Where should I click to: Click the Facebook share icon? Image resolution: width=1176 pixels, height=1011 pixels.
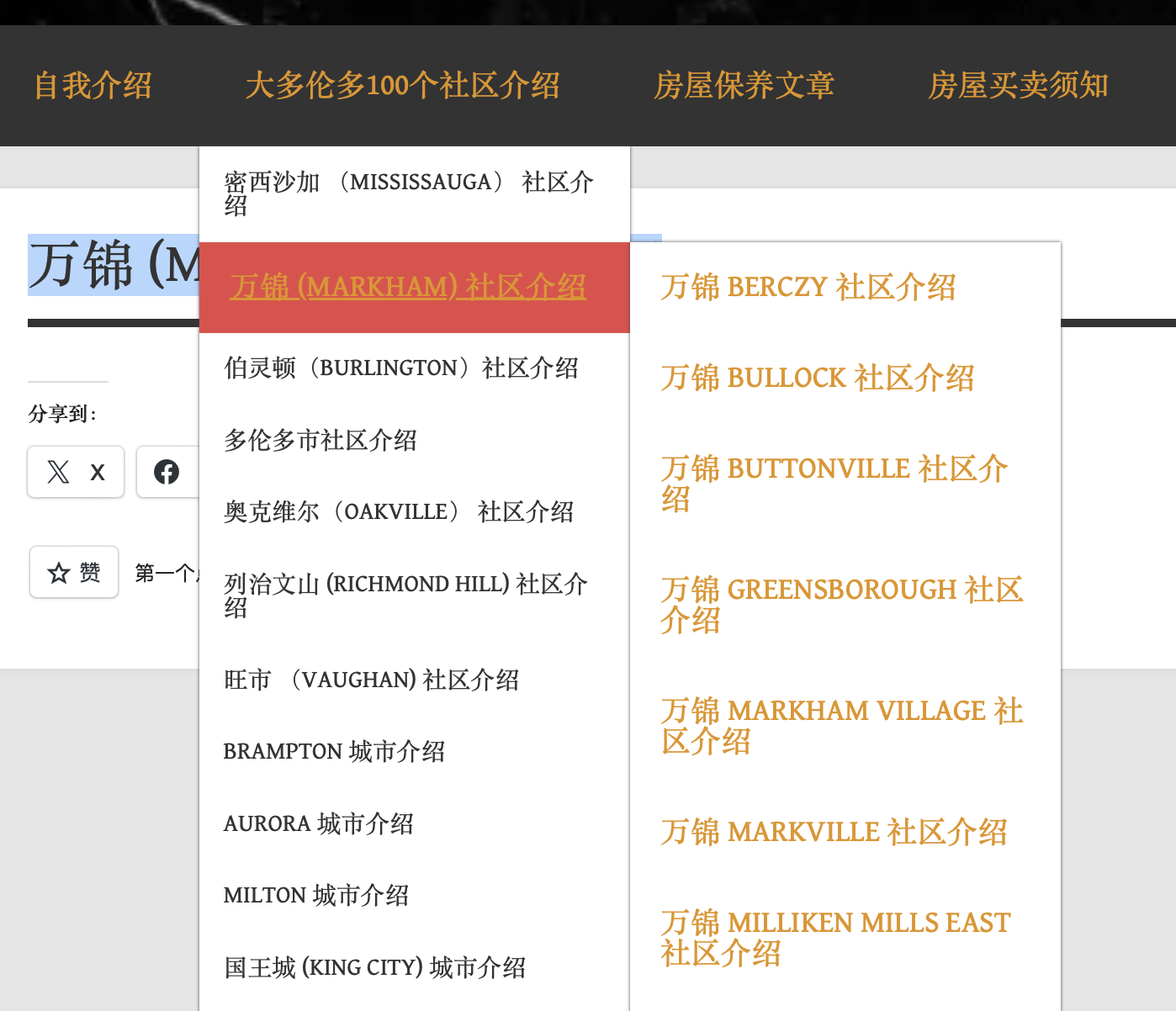pos(167,472)
